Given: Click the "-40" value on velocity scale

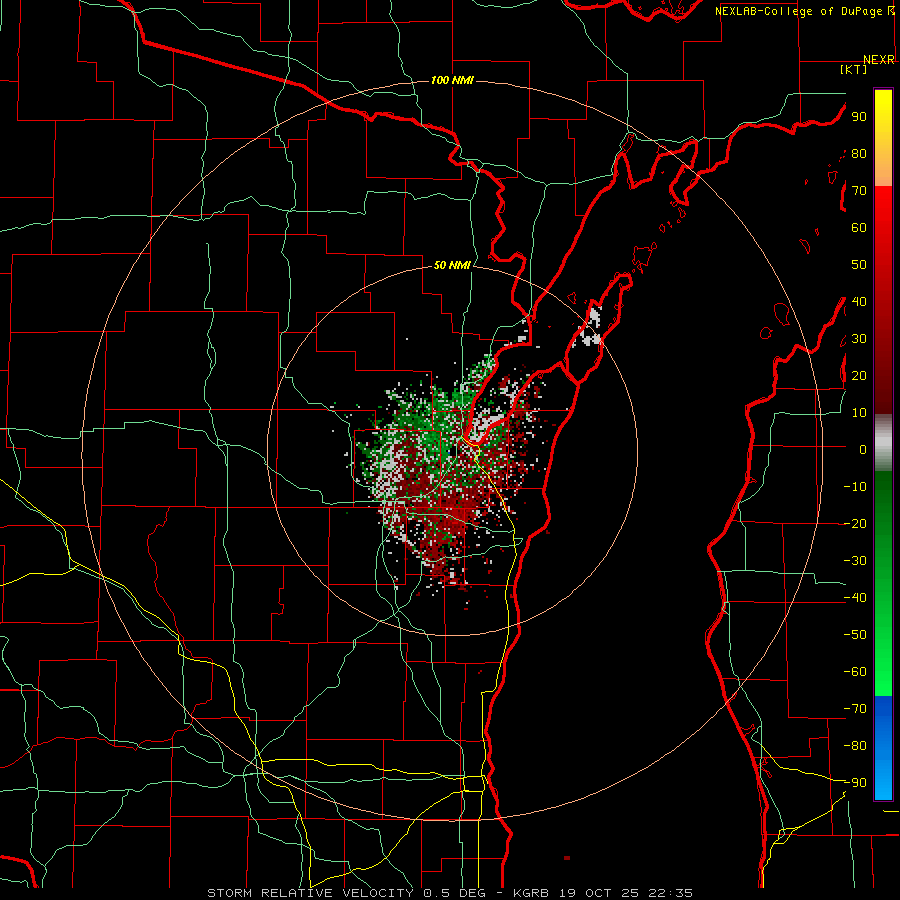Looking at the screenshot, I should [855, 598].
